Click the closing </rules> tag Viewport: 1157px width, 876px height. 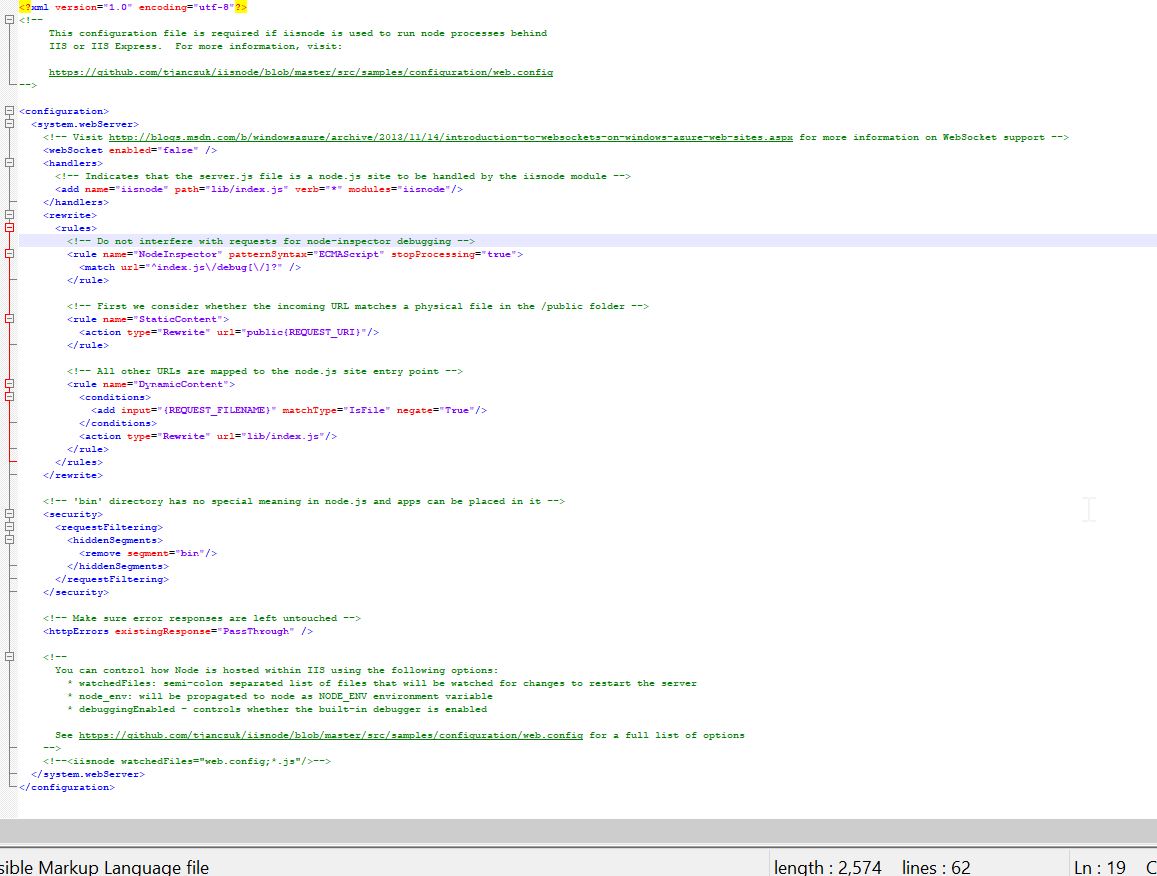79,462
